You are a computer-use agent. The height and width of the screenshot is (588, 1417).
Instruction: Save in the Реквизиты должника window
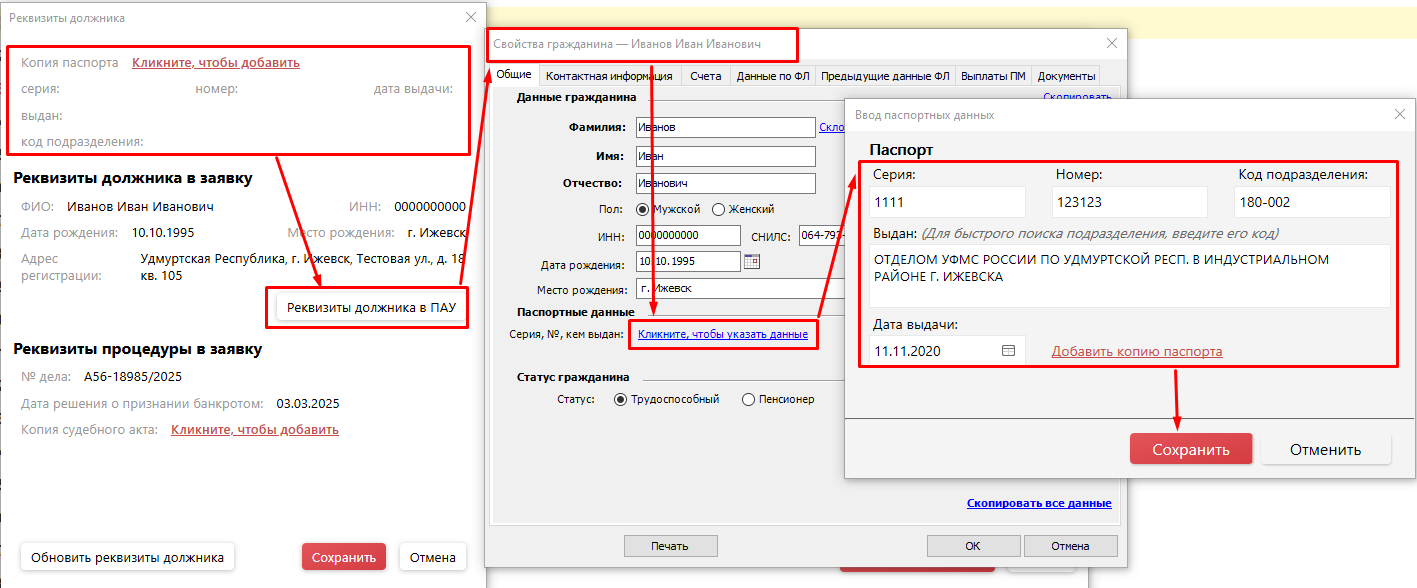[x=343, y=557]
